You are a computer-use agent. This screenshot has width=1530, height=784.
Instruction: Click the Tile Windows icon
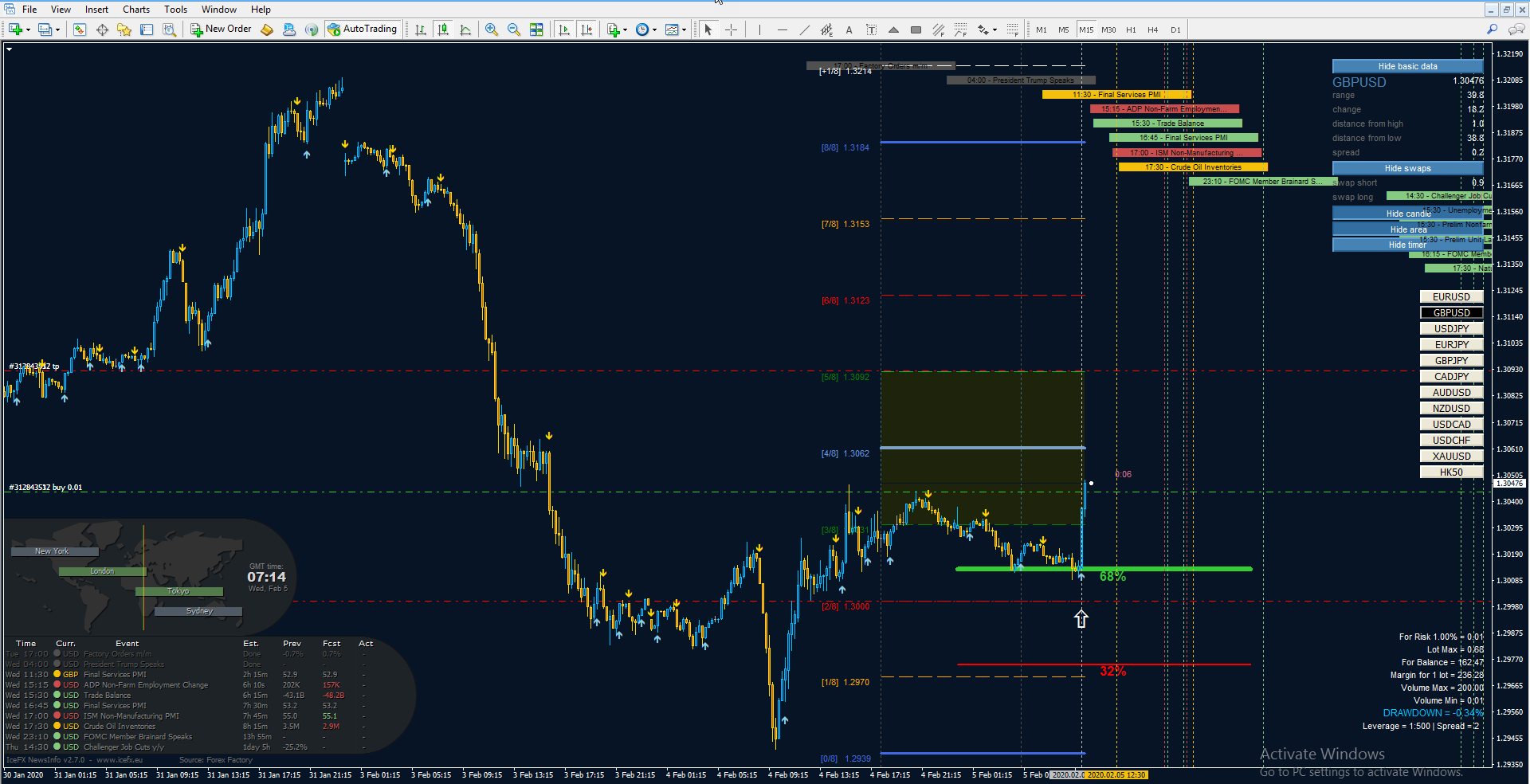click(536, 29)
